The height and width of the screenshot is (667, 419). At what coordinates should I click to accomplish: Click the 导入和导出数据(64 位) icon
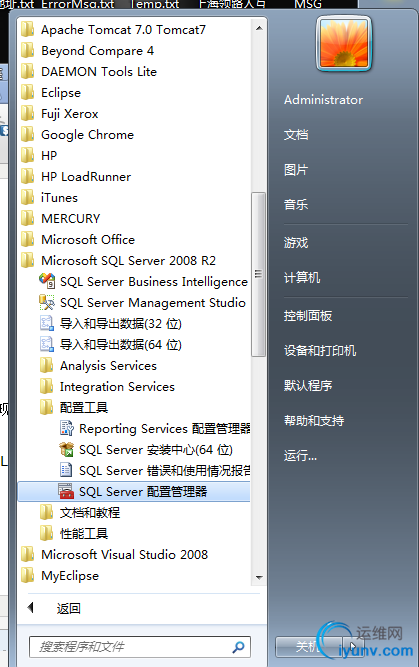[x=47, y=344]
